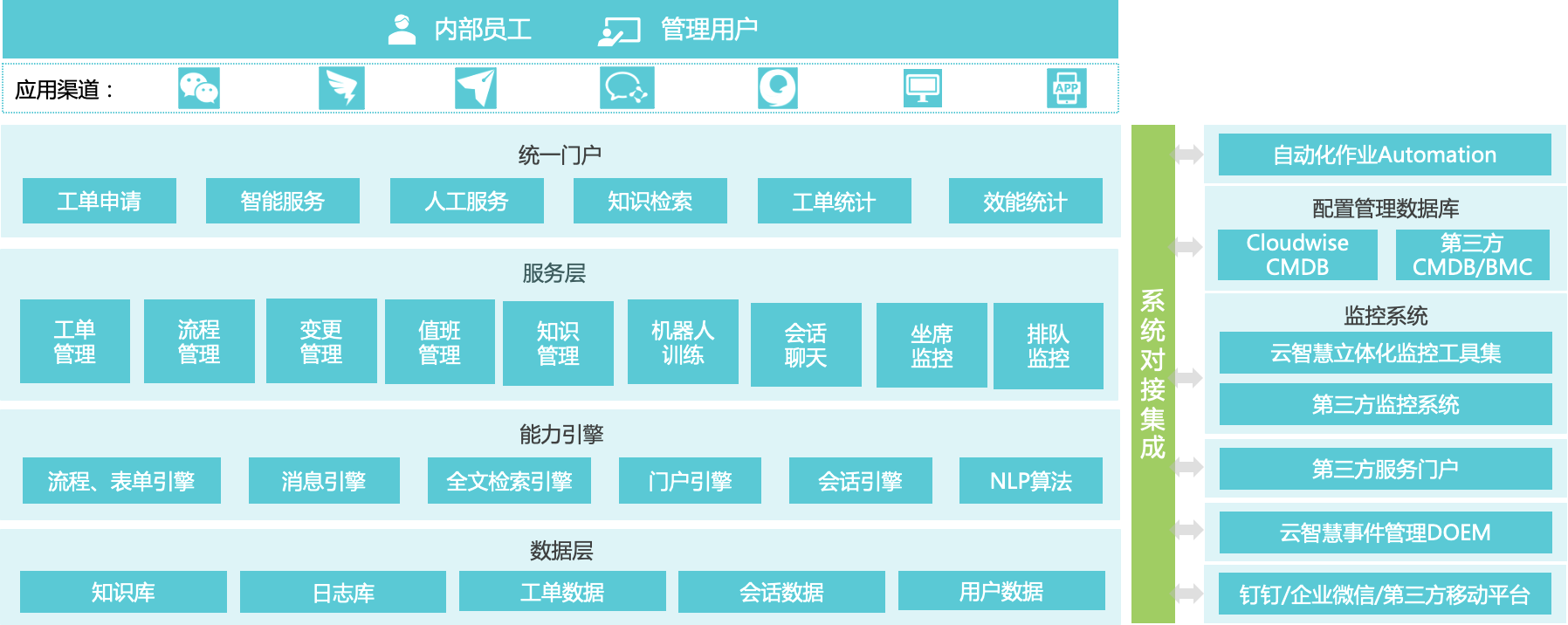
Task: Open 坐席监控 in the service layer
Action: [932, 346]
